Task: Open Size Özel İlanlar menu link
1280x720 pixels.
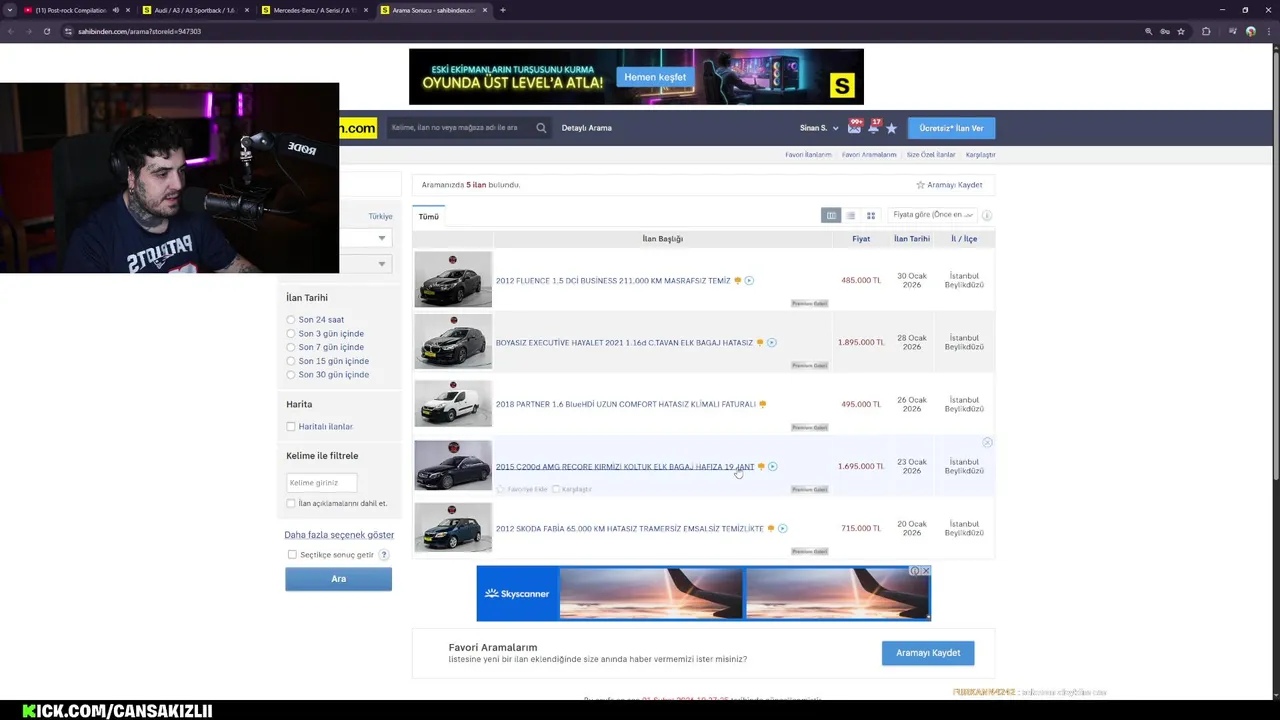Action: (931, 155)
